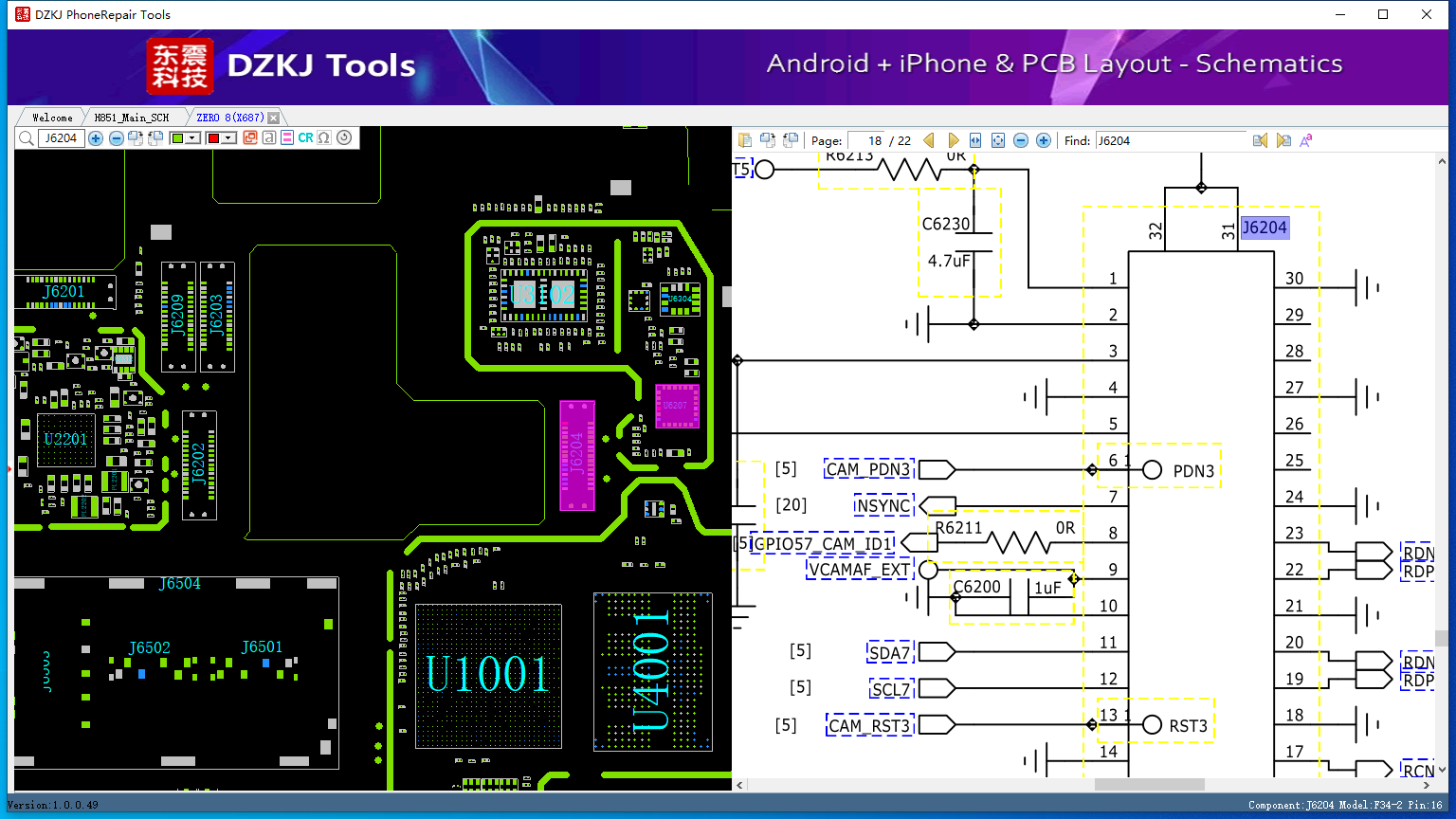Go to the next schematic page
The height and width of the screenshot is (819, 1456).
coord(954,140)
